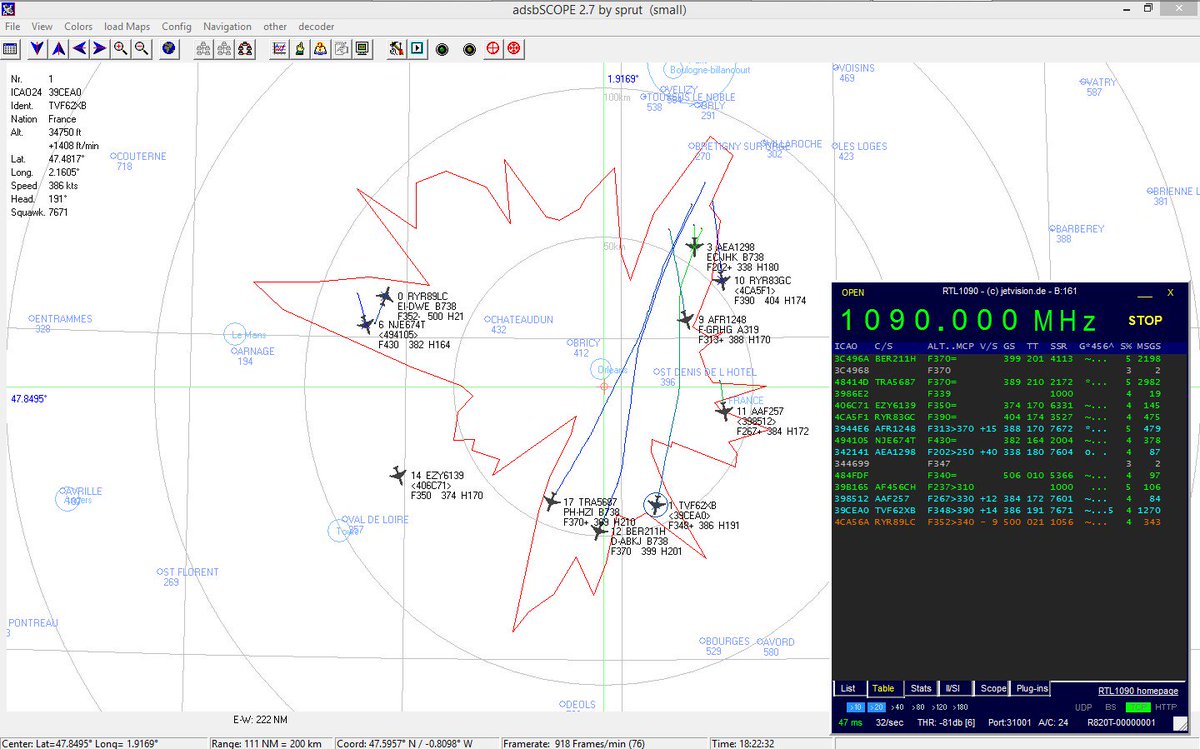Switch to the Table tab in RTL1090

(883, 688)
